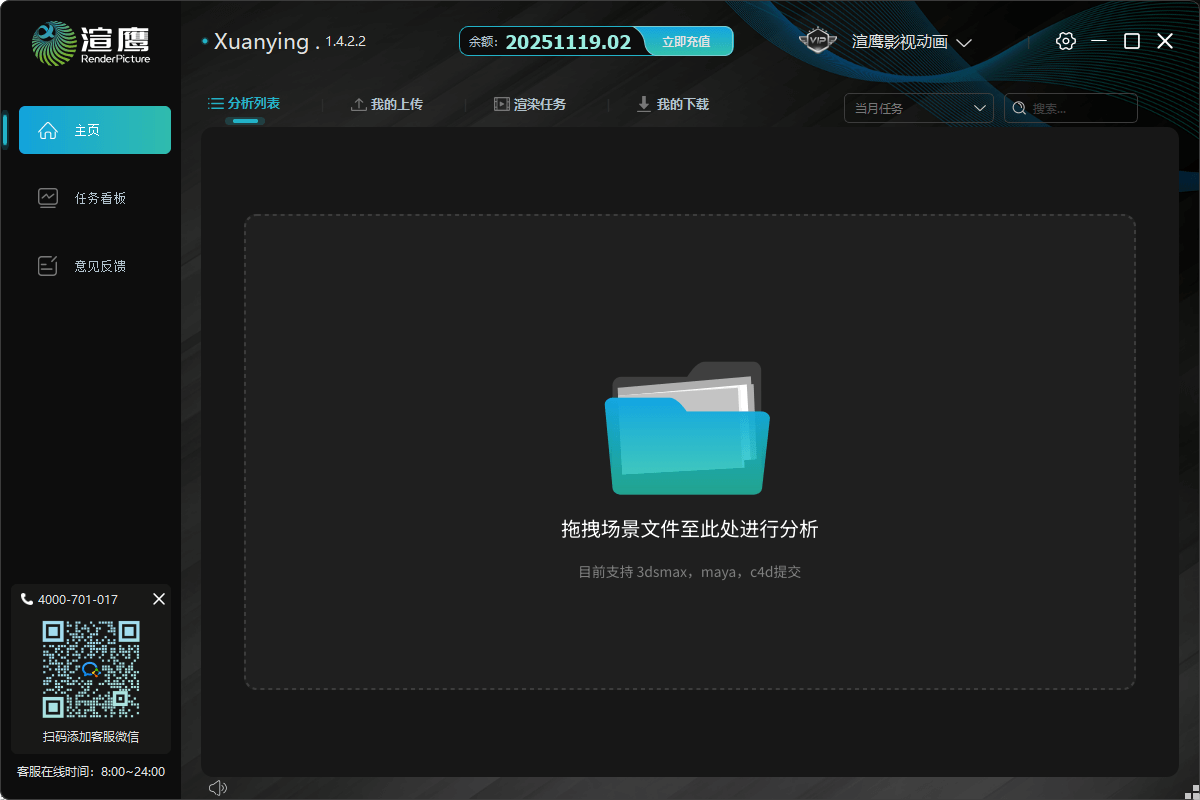Open the 渲鹰影视动画 account dropdown
Screen dimensions: 1200x800
904,42
